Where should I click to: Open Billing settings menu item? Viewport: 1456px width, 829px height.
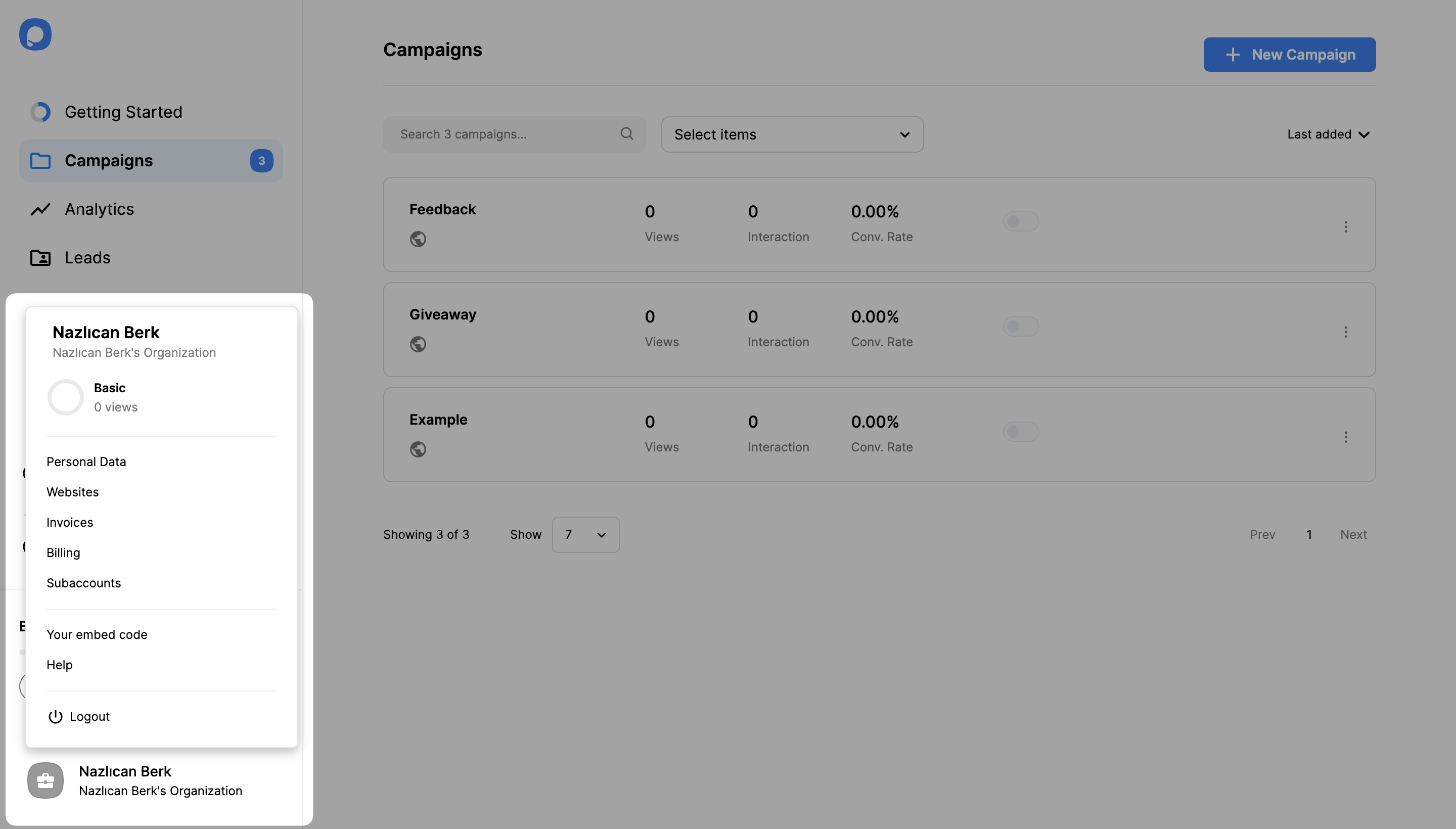(62, 553)
